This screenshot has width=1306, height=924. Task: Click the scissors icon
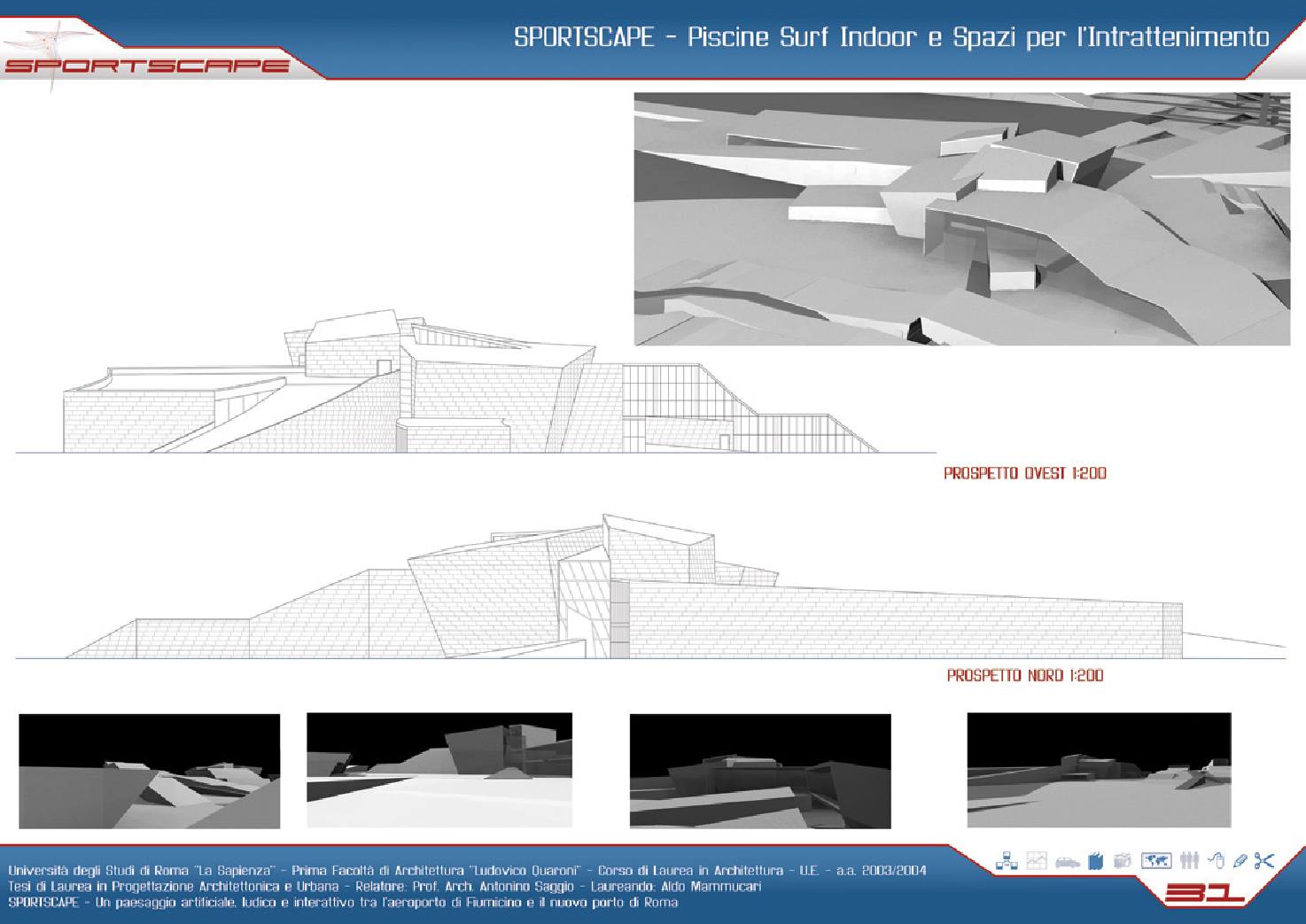coord(1264,860)
